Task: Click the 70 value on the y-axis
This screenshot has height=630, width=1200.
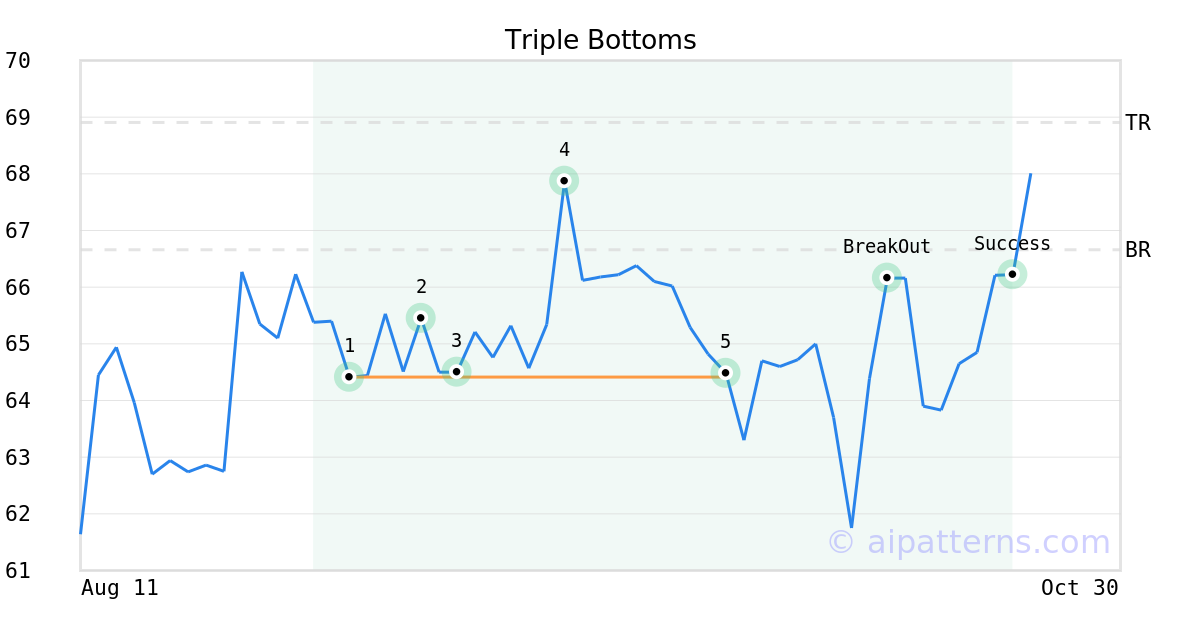Action: coord(18,61)
